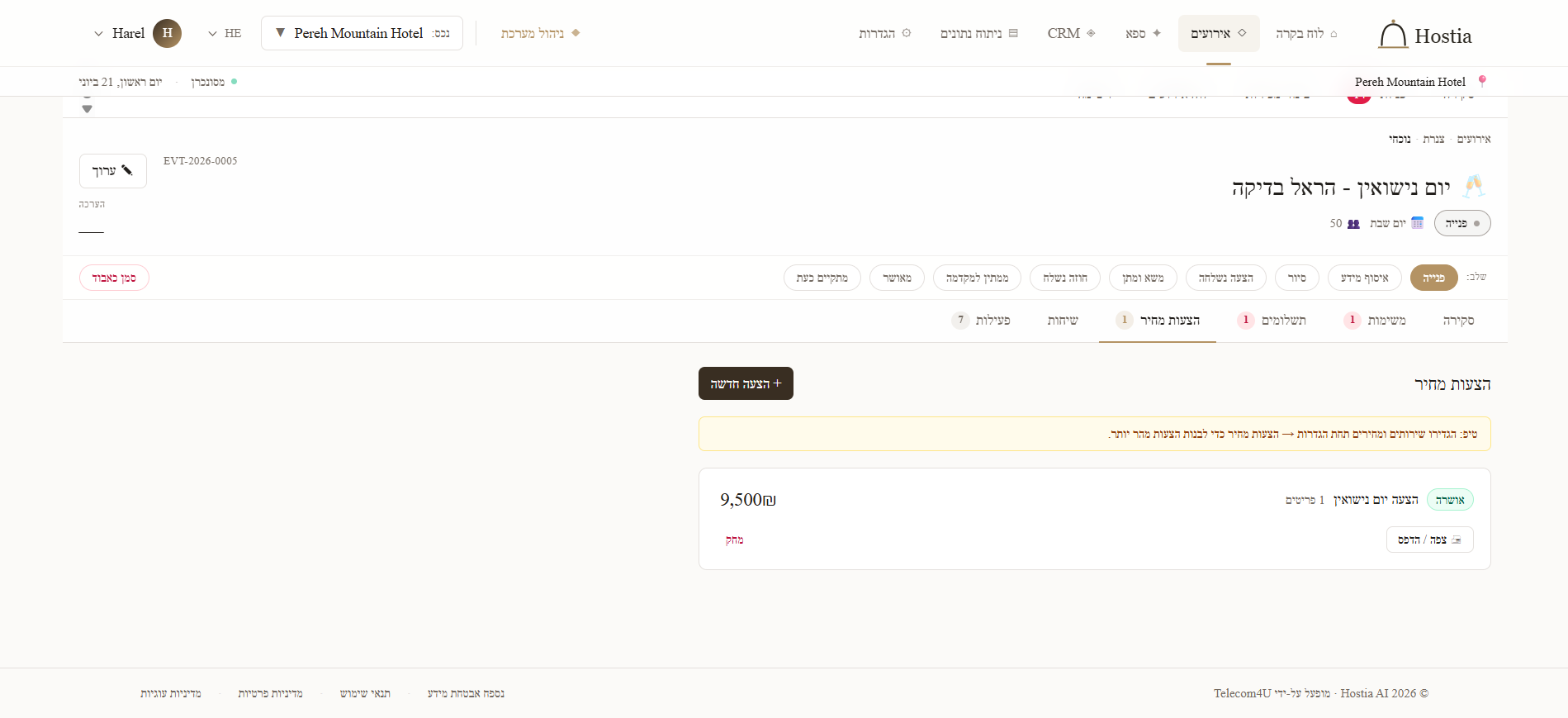The width and height of the screenshot is (1568, 718).
Task: Click the green synced status dot
Action: [234, 81]
